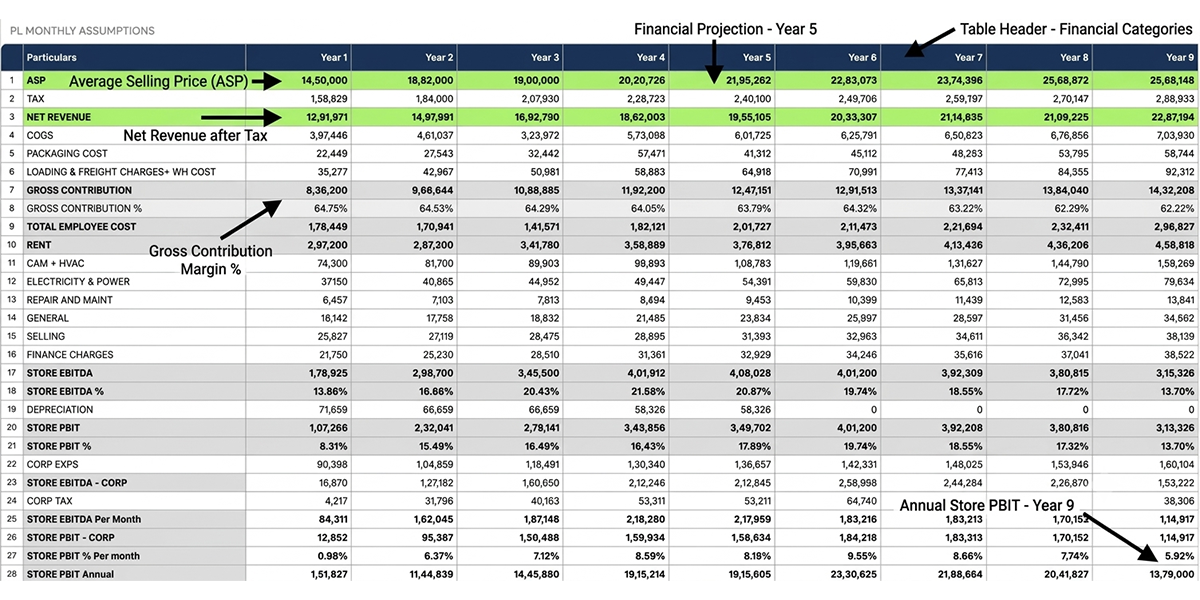This screenshot has height=600, width=1200.
Task: Click Gross Contribution Year 7 value 13,37,141
Action: (958, 190)
